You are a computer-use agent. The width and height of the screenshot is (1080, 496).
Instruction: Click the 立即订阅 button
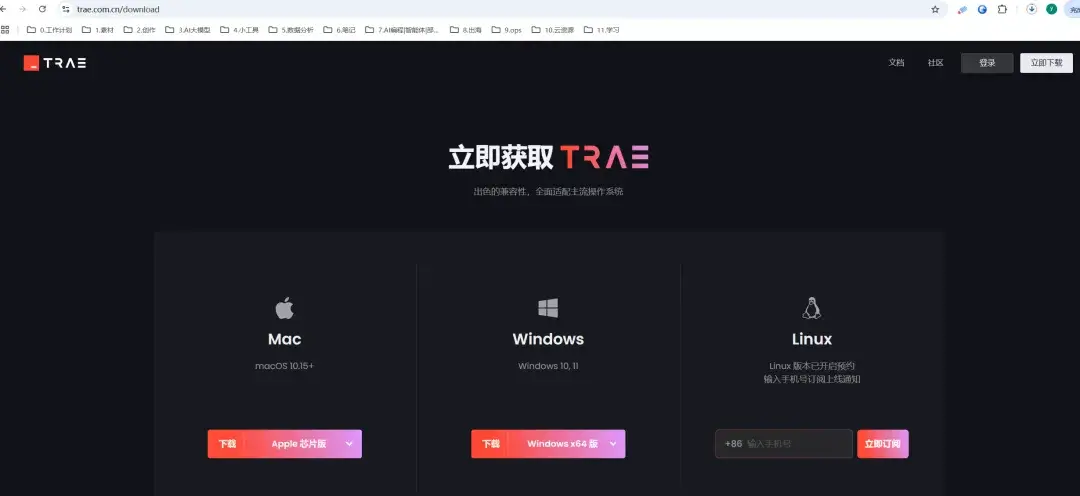click(x=882, y=444)
